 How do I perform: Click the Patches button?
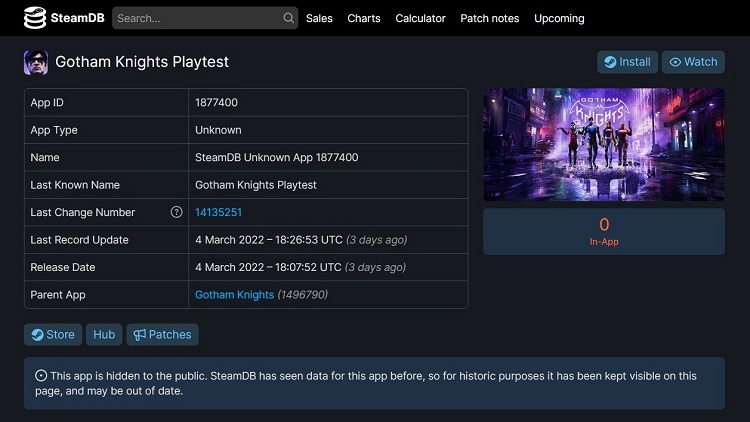pyautogui.click(x=162, y=334)
